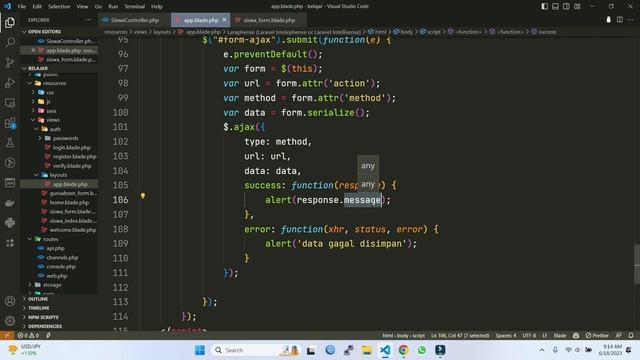The image size is (640, 360).
Task: Expand the NPM SCRIPTS section
Action: pyautogui.click(x=59, y=317)
